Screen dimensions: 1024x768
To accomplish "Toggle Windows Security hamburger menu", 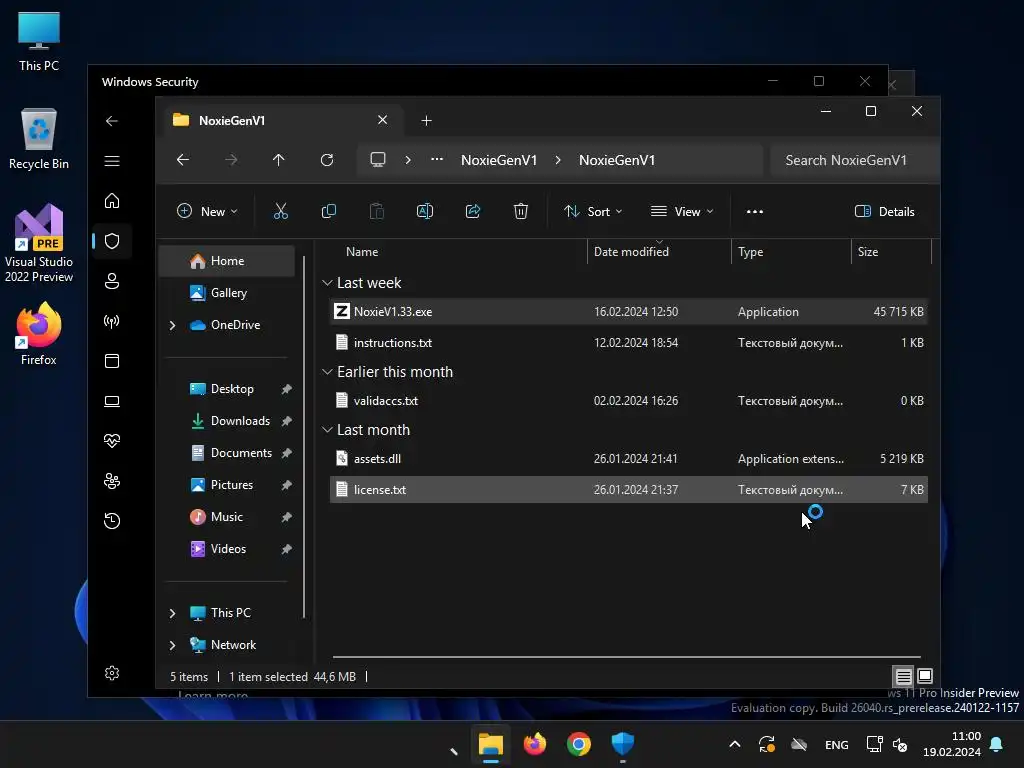I will click(112, 161).
